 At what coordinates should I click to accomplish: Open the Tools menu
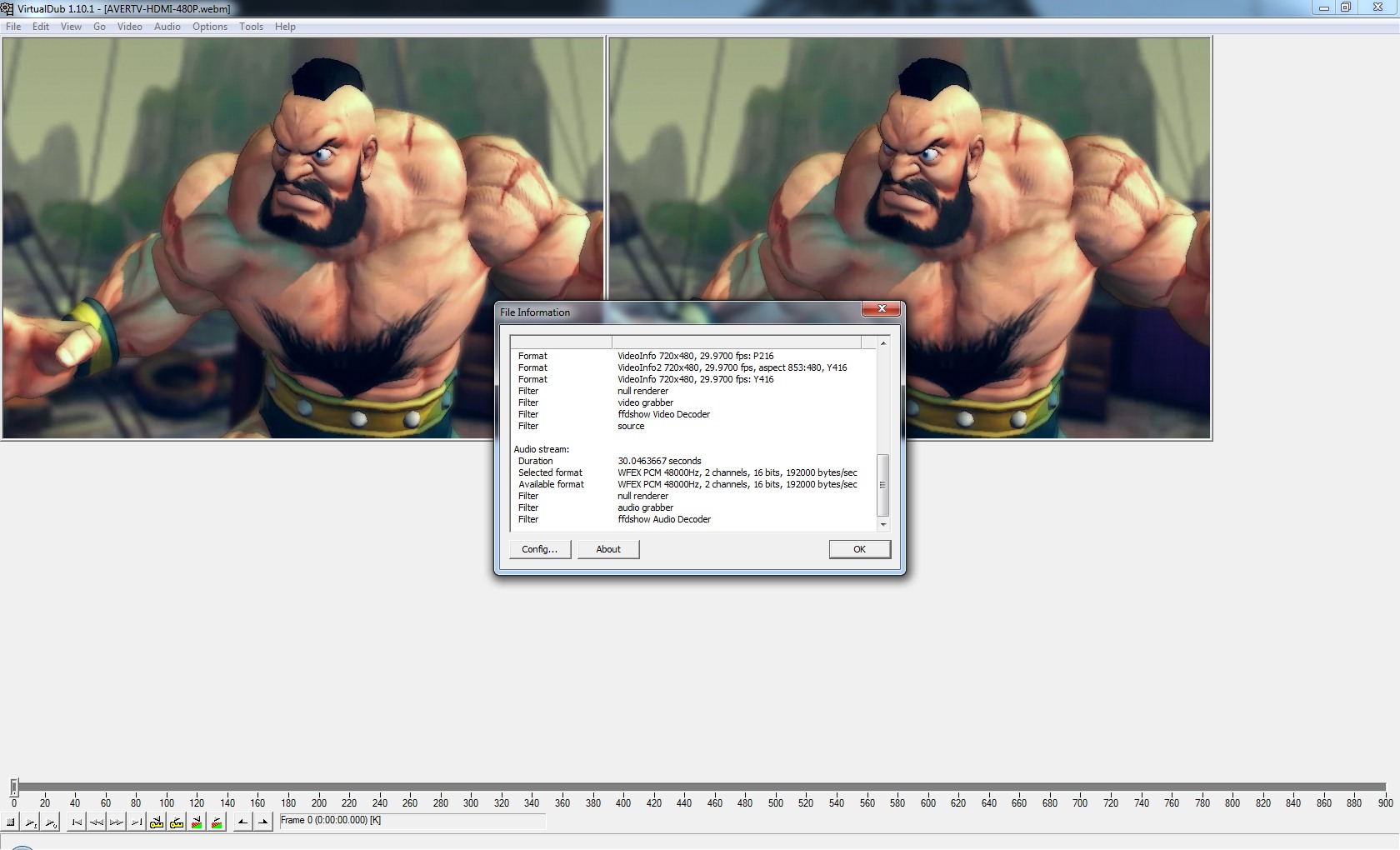(x=251, y=27)
